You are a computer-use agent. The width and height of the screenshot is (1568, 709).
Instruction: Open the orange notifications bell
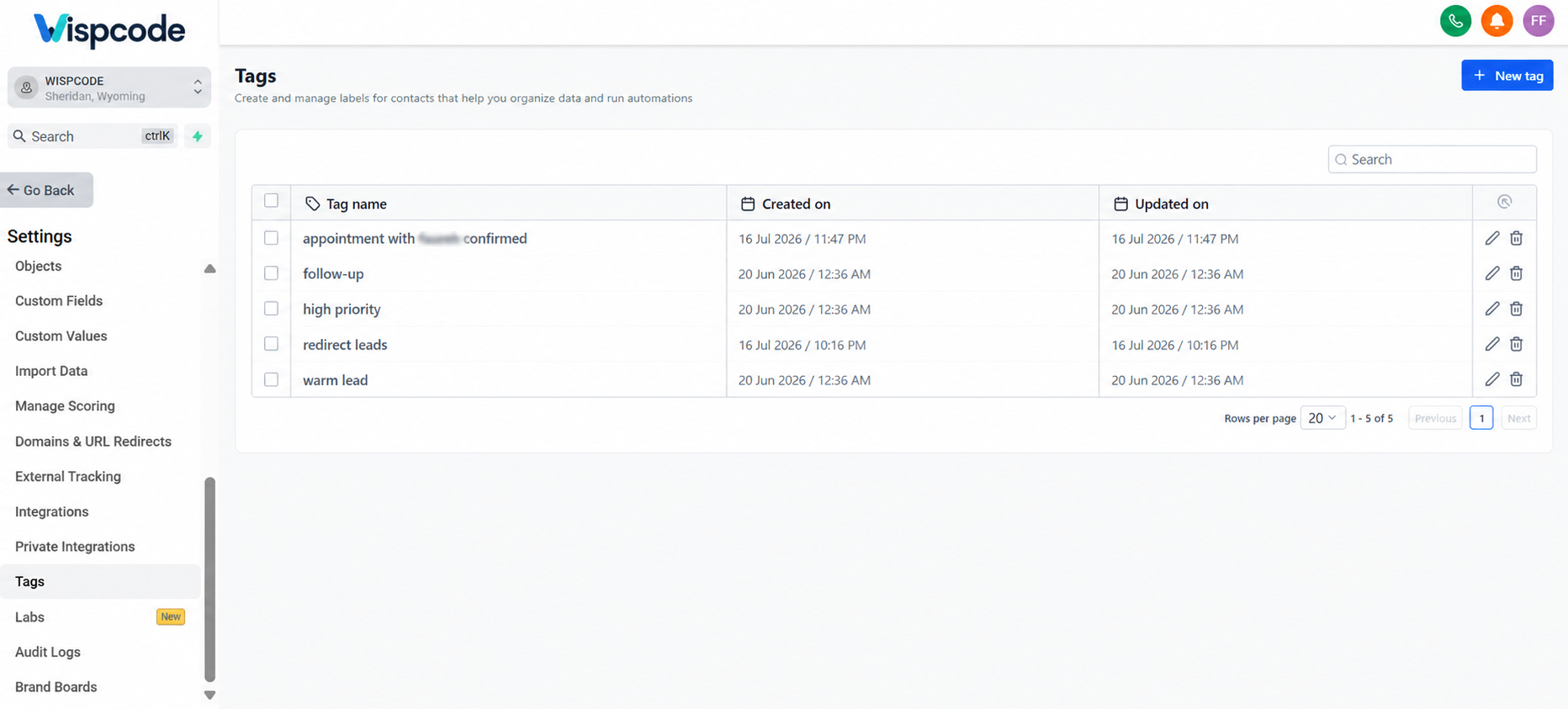(1496, 21)
